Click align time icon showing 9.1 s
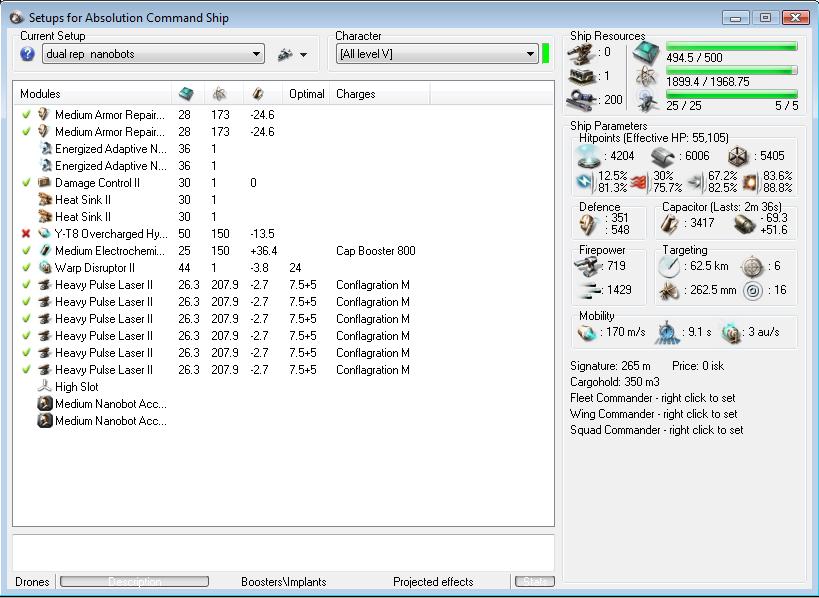This screenshot has height=598, width=819. coord(667,333)
